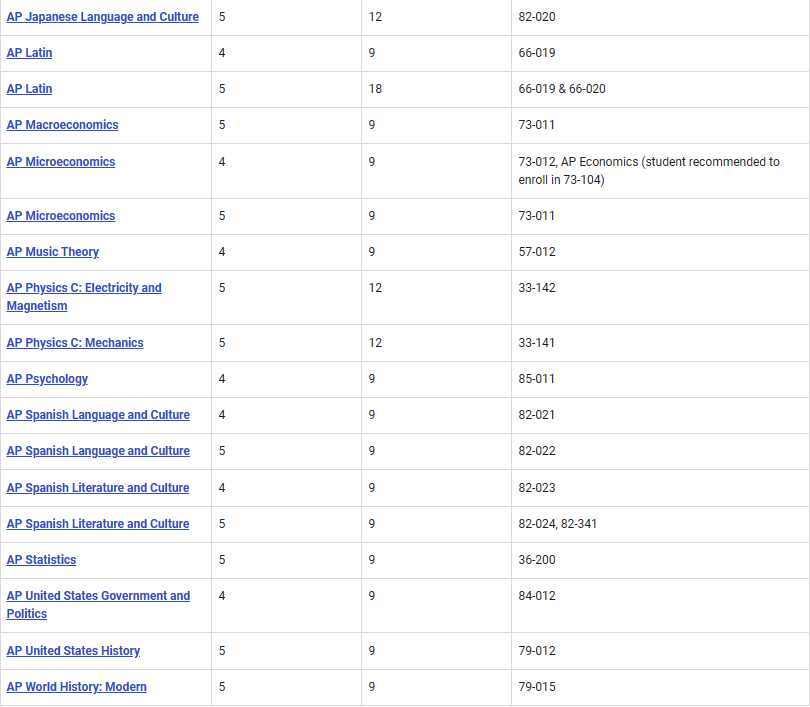The height and width of the screenshot is (707, 810).
Task: Click the "82-024, 82-341" course equivalent cell
Action: [x=557, y=524]
